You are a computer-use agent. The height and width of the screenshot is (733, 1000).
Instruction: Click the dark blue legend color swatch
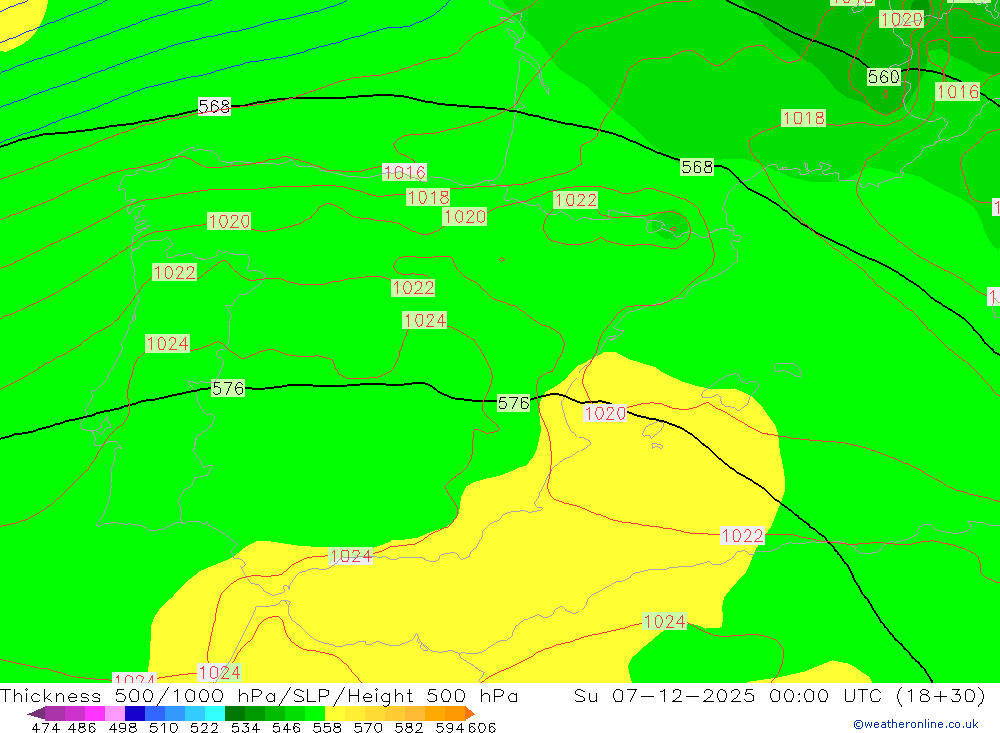tap(135, 713)
